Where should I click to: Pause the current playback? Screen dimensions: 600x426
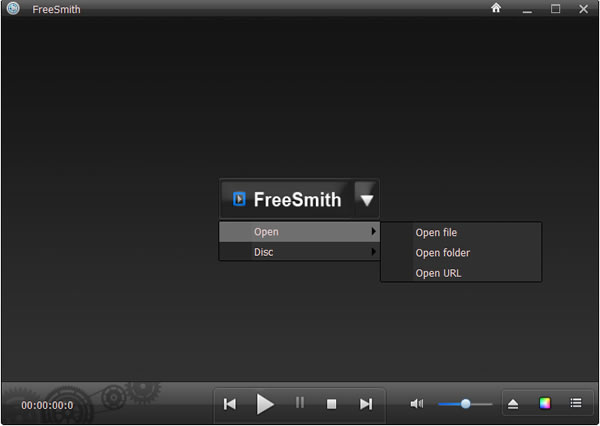[300, 403]
